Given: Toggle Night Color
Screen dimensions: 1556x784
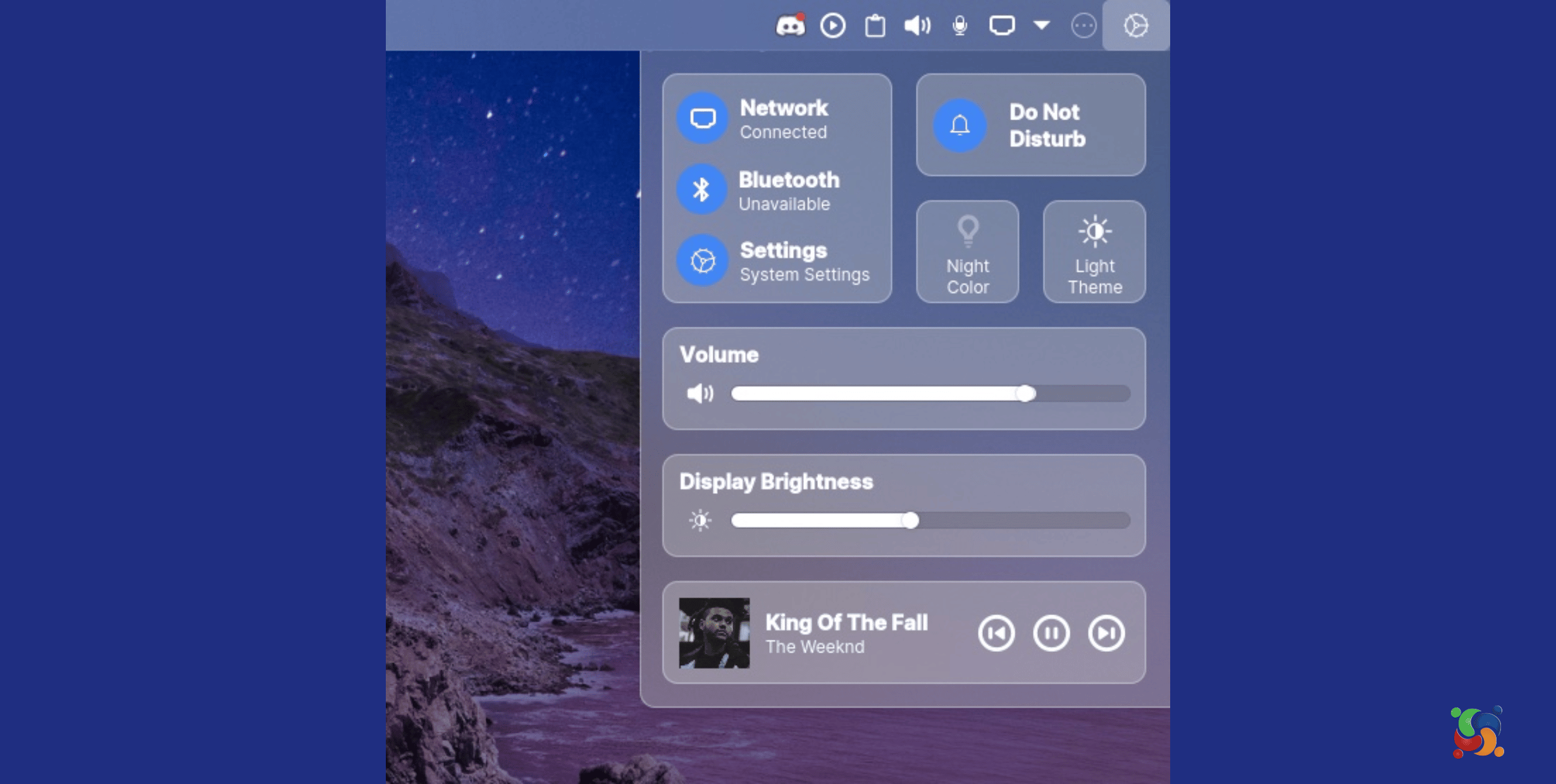Looking at the screenshot, I should 967,252.
